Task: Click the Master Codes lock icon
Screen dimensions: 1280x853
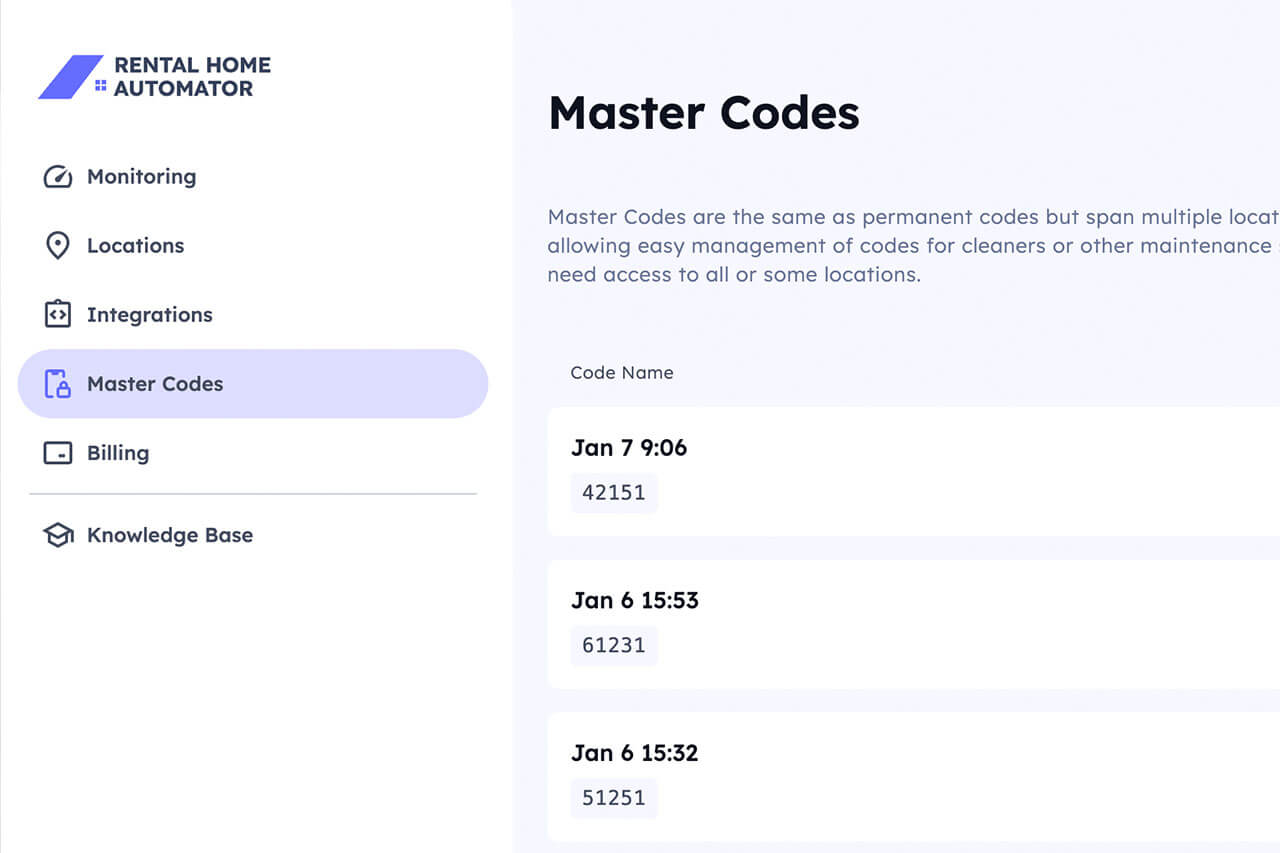Action: (x=58, y=384)
